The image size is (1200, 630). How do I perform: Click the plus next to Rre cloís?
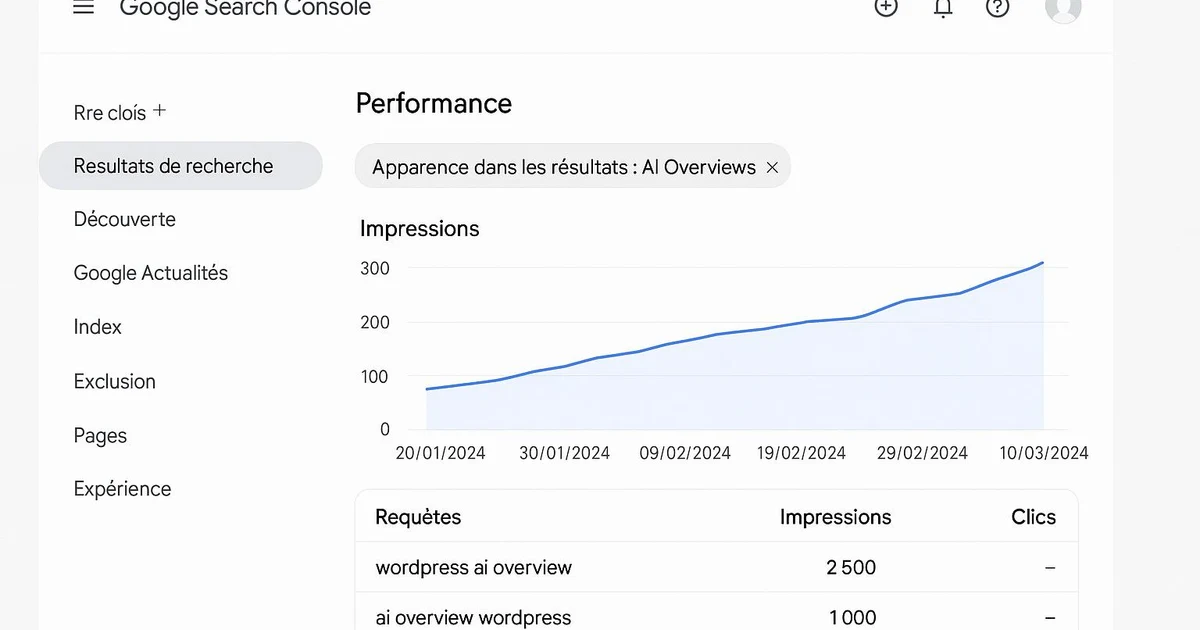click(159, 111)
